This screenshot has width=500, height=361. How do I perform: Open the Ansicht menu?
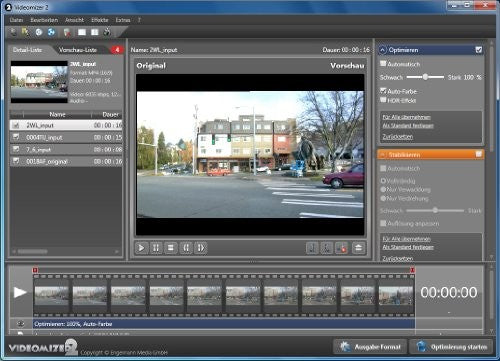click(74, 20)
